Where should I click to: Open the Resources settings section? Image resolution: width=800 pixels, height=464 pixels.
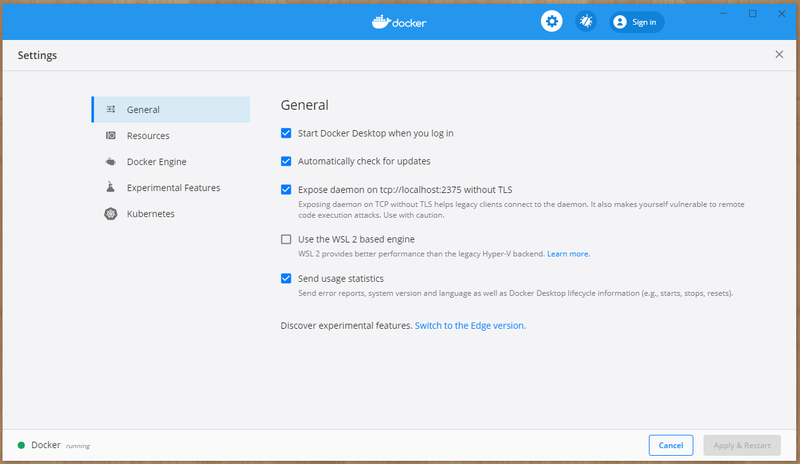(171, 135)
